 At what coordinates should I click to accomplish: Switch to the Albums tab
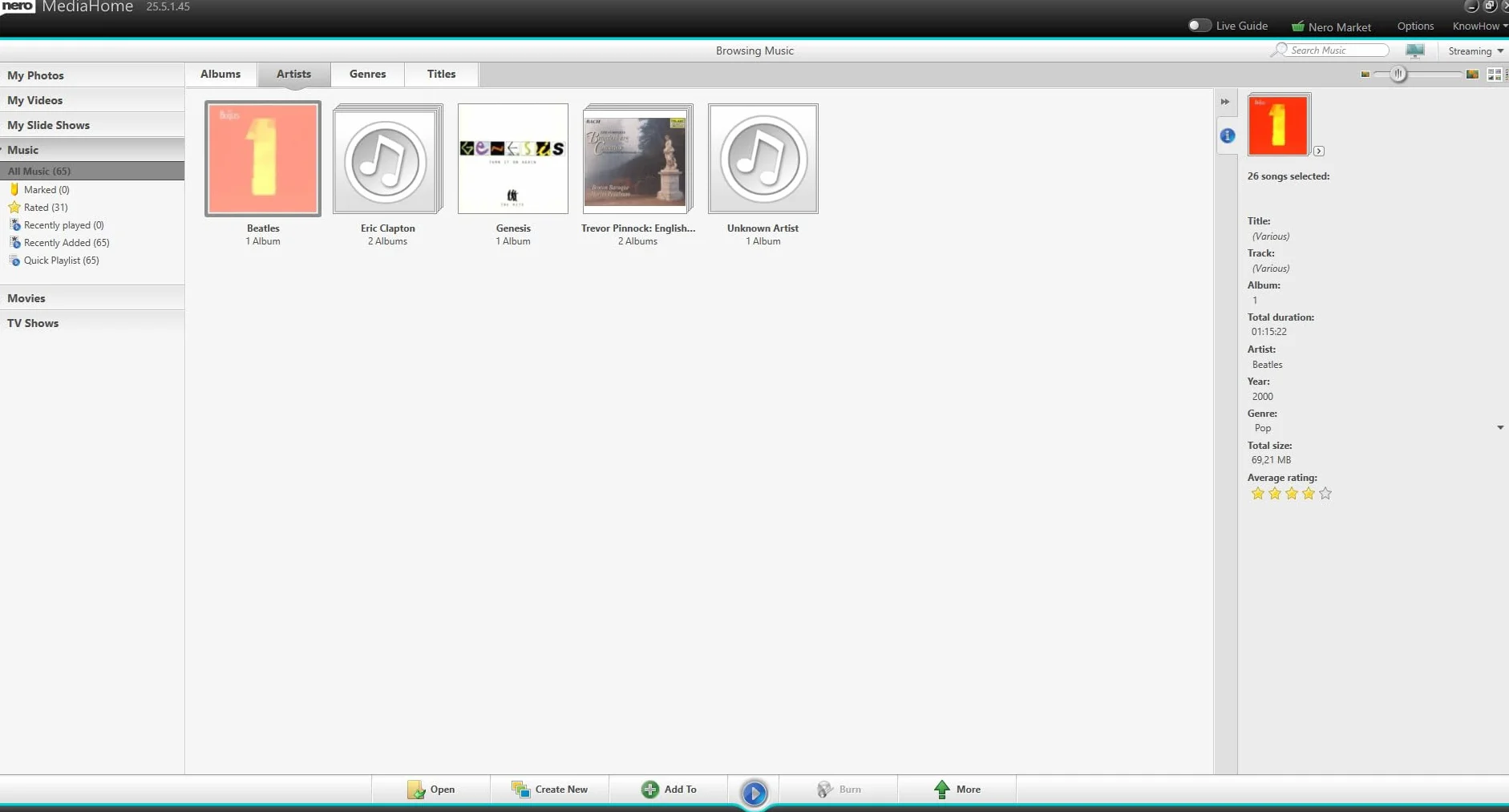coord(220,74)
